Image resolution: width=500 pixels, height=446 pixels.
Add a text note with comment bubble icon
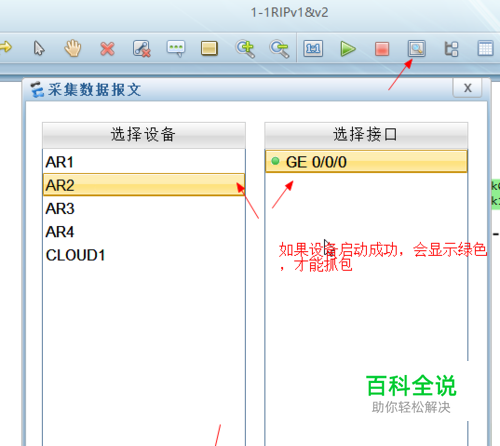tap(176, 49)
